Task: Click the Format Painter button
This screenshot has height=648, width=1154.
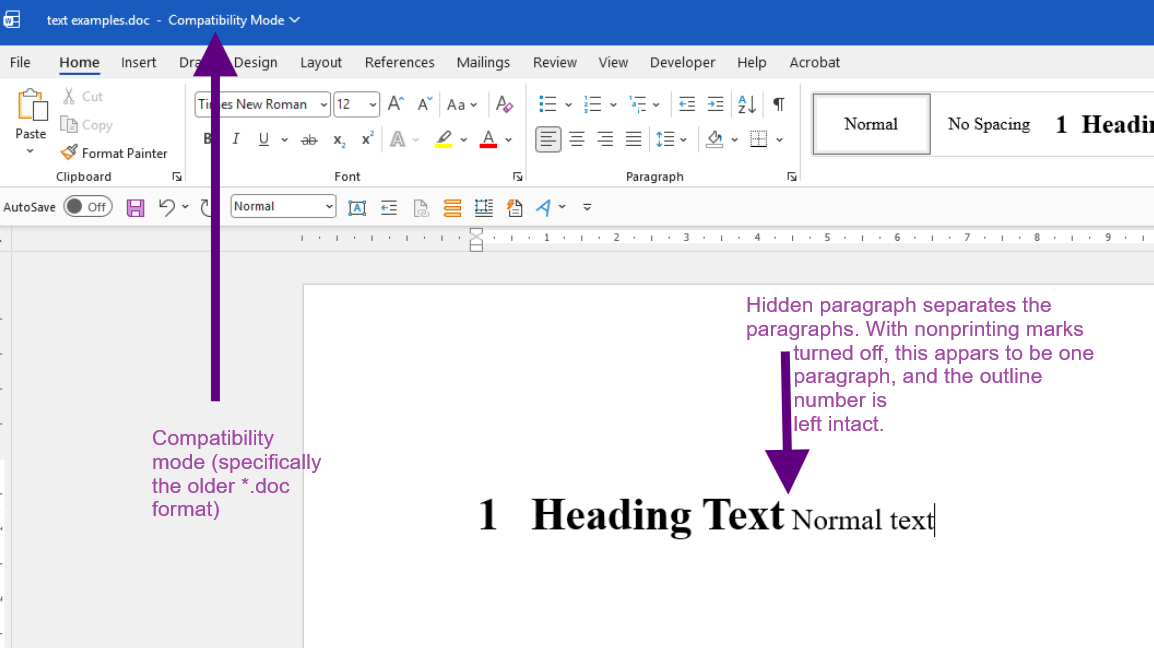Action: tap(113, 153)
